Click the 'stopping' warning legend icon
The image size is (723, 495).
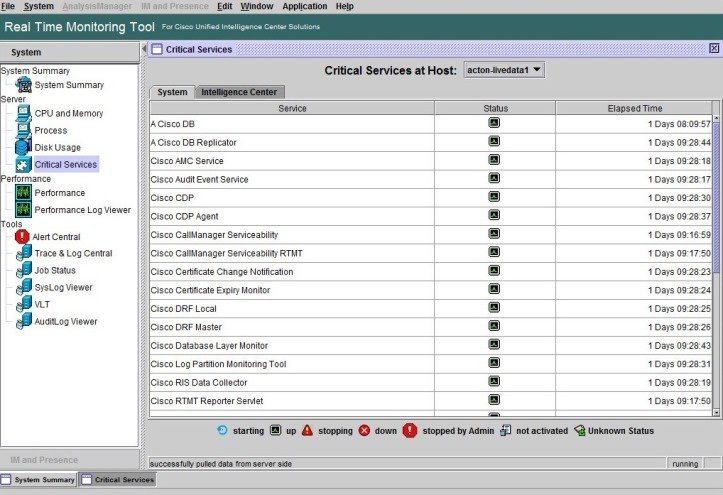tap(307, 430)
